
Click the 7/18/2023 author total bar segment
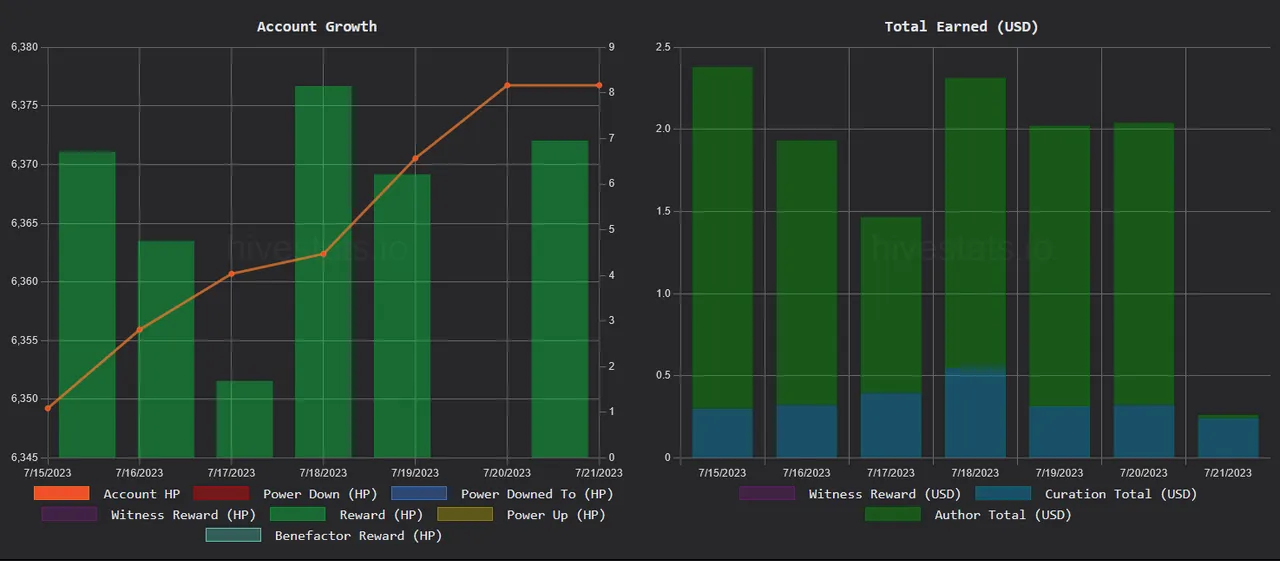tap(975, 223)
